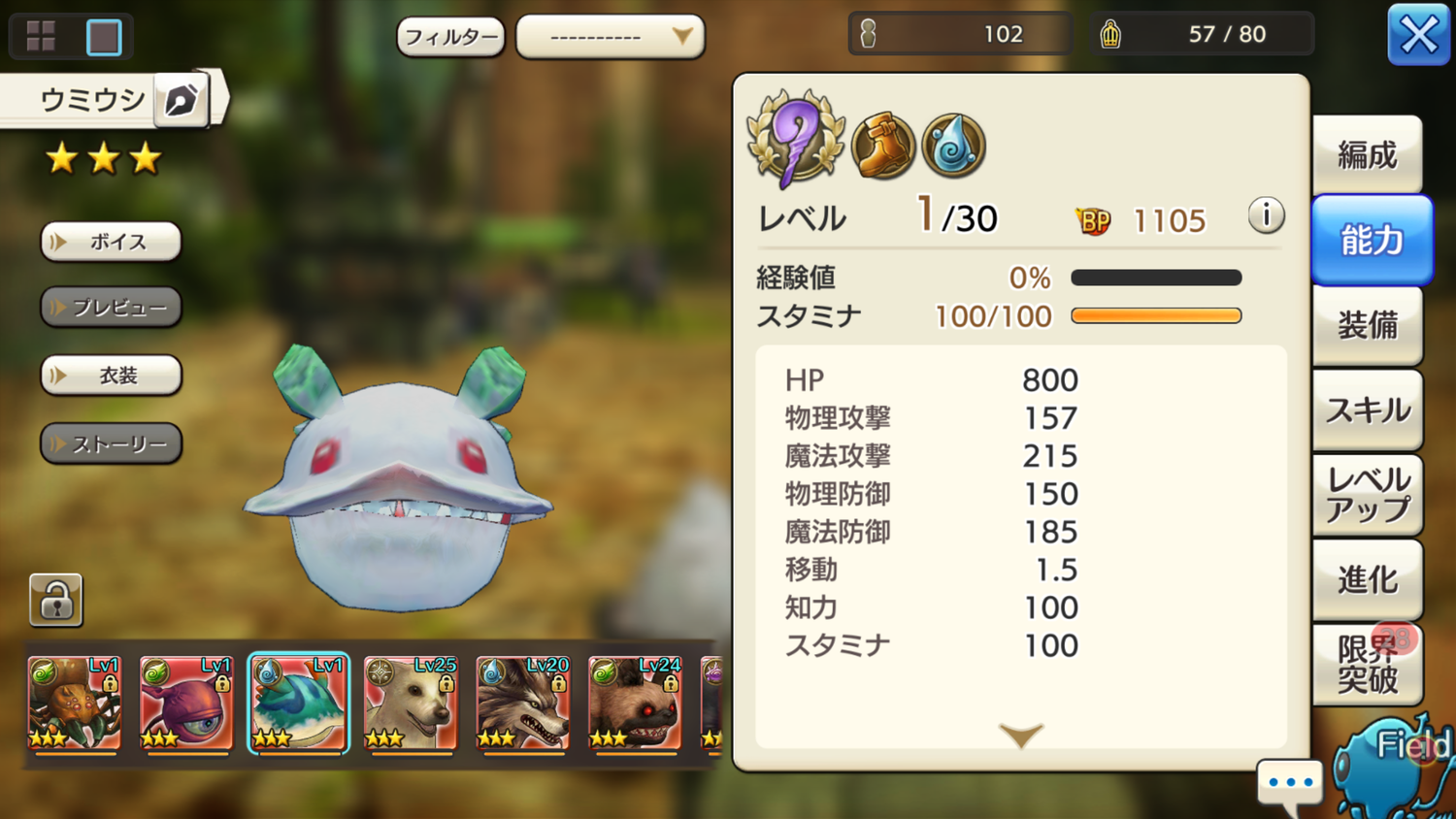This screenshot has width=1456, height=819.
Task: Expand more stats with the down chevron
Action: (1021, 736)
